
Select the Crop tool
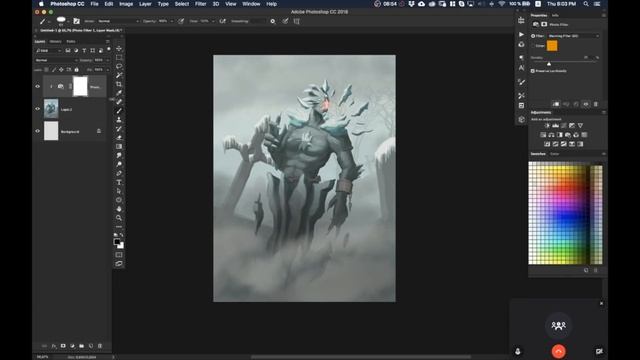click(119, 84)
